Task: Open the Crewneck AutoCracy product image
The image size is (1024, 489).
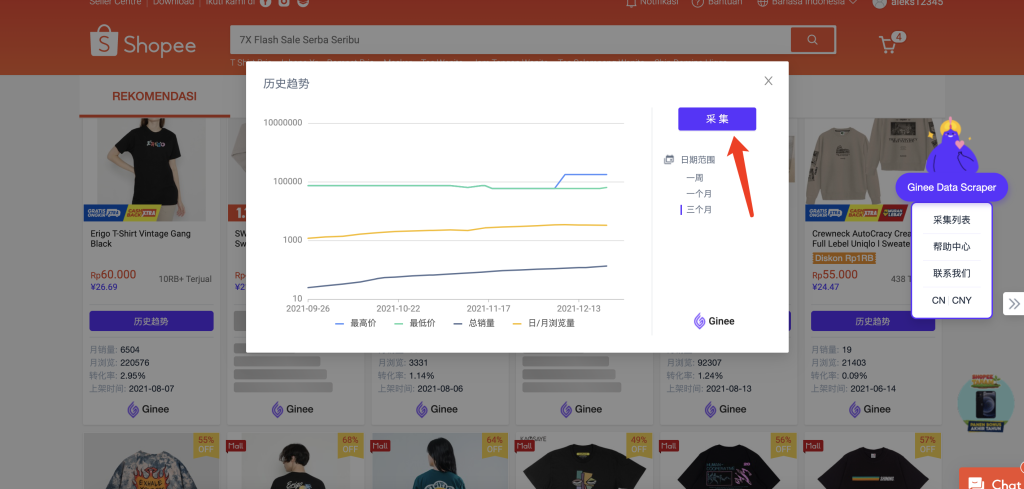Action: coord(869,170)
